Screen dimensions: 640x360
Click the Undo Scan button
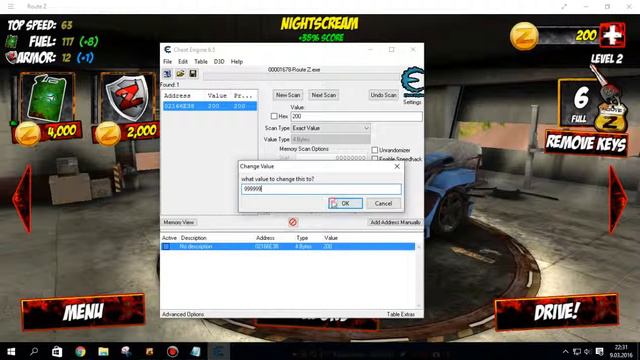(x=383, y=95)
